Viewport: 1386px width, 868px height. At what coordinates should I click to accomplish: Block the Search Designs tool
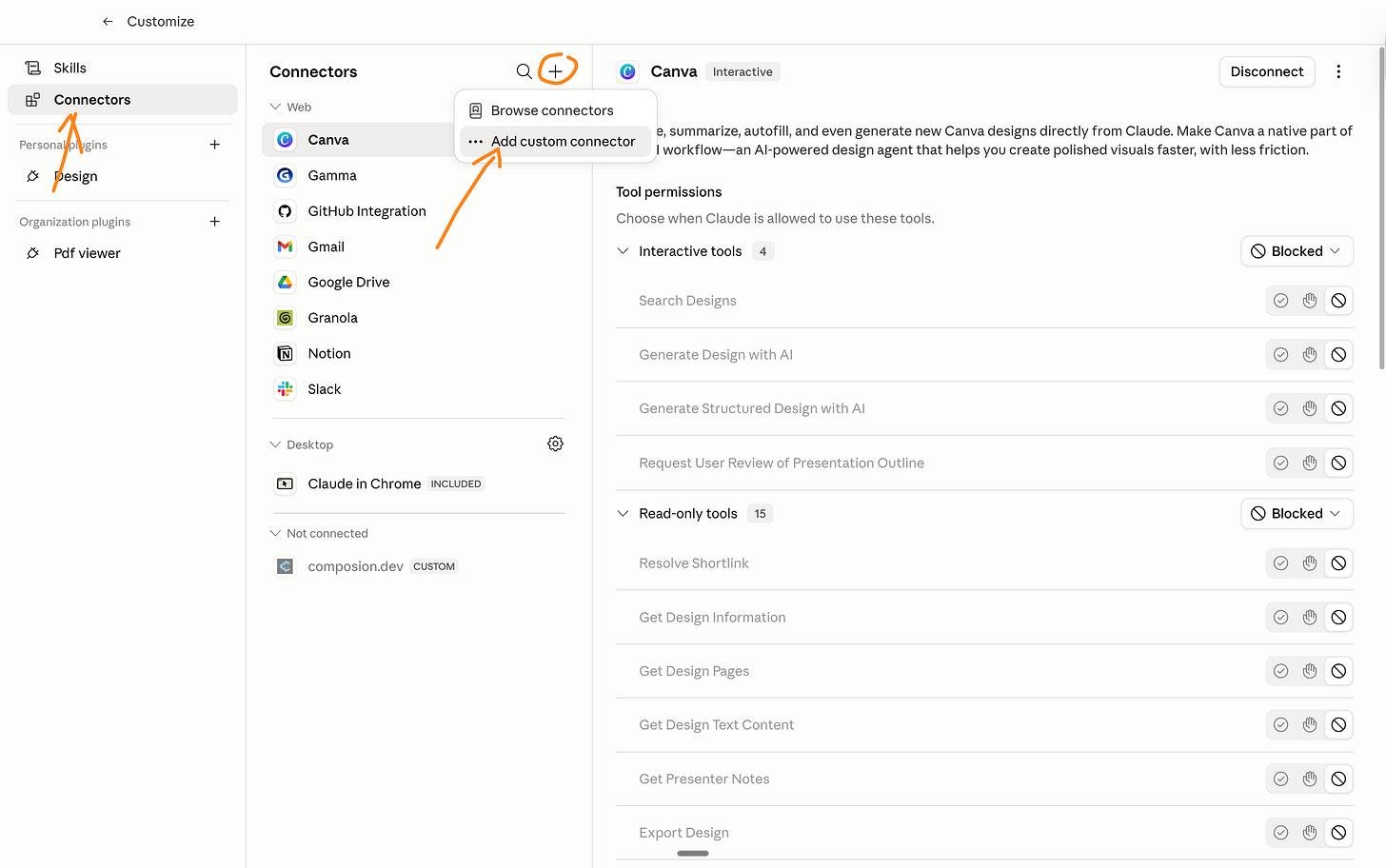pos(1338,301)
